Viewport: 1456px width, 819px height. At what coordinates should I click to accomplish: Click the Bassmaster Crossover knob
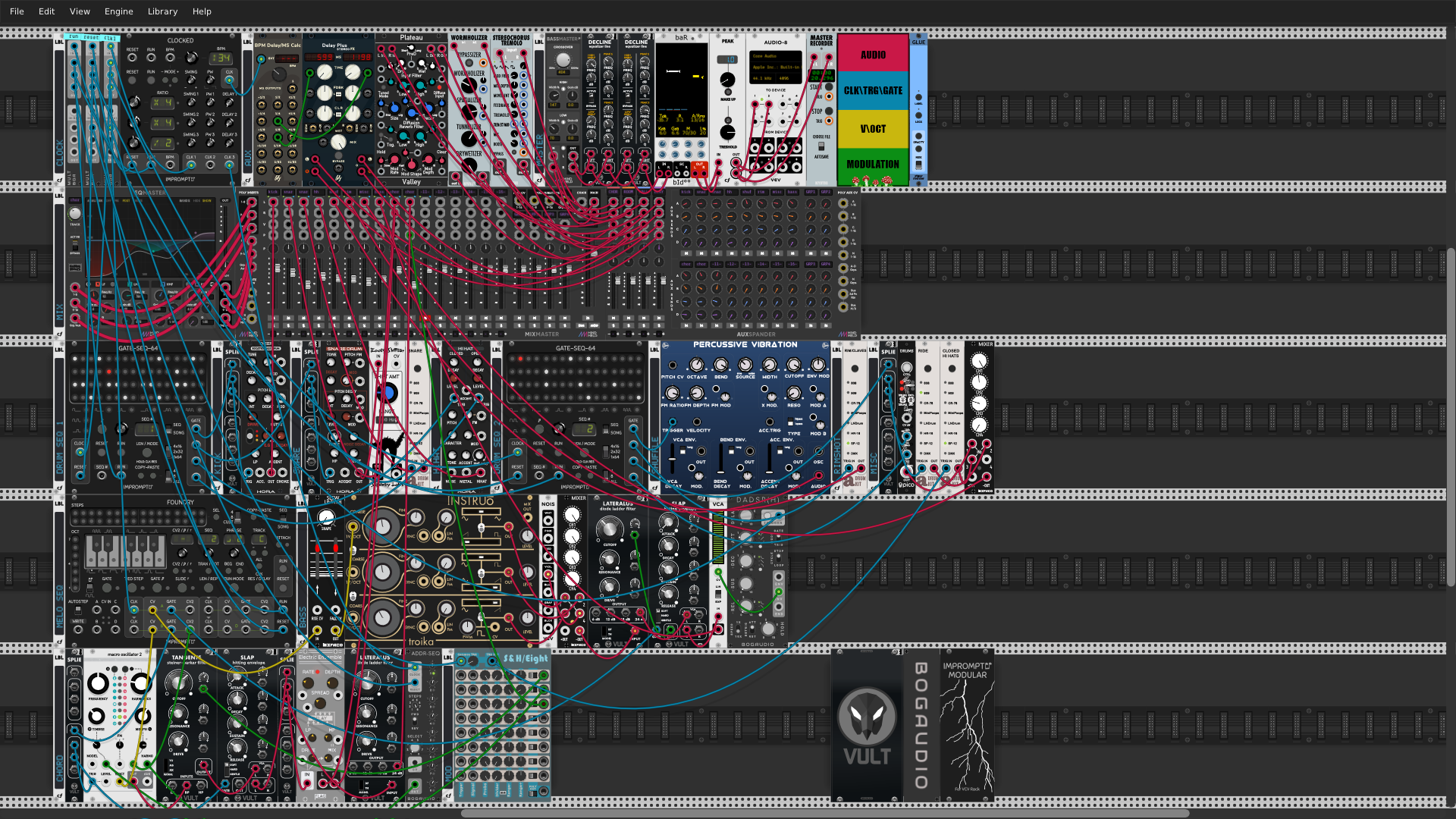click(563, 59)
